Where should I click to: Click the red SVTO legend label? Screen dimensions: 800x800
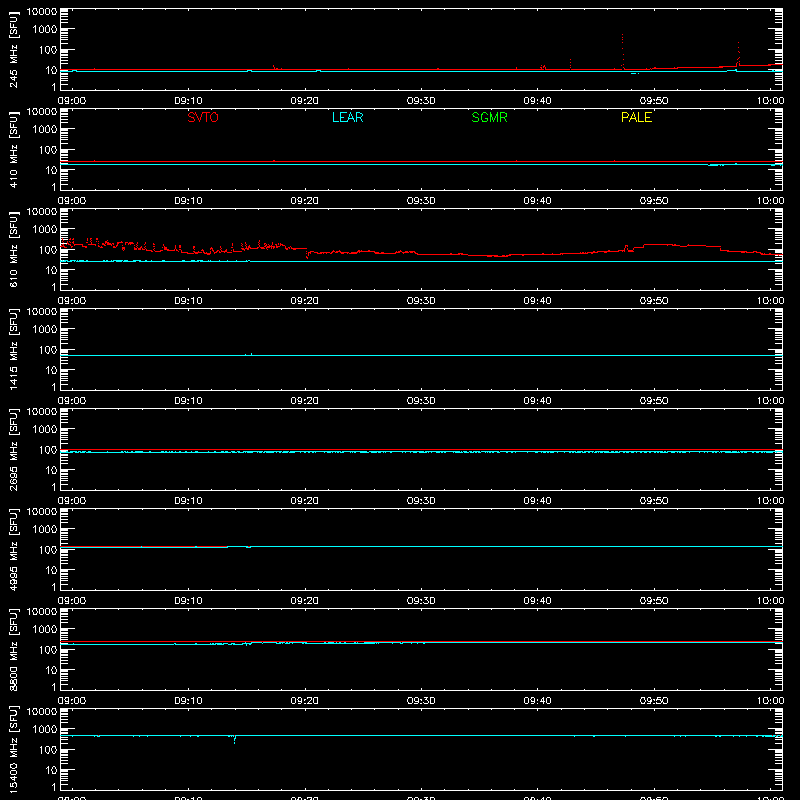203,117
